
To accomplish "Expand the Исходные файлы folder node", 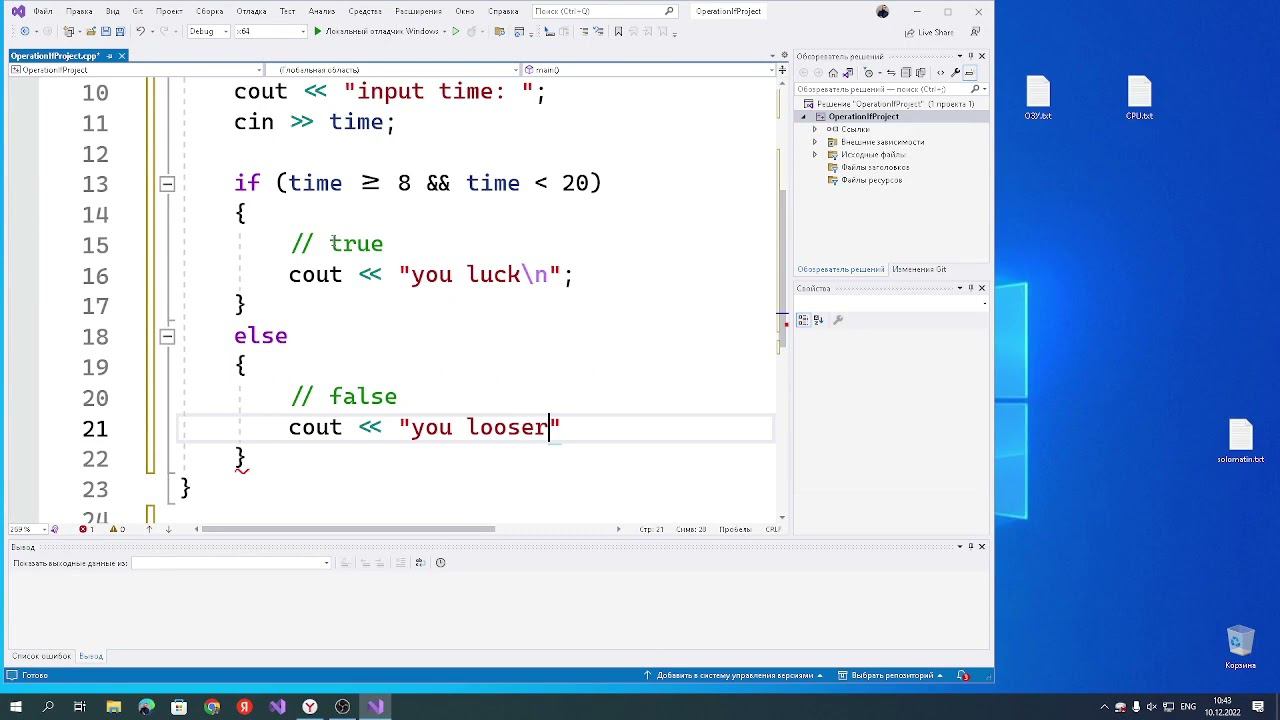I will (x=815, y=155).
